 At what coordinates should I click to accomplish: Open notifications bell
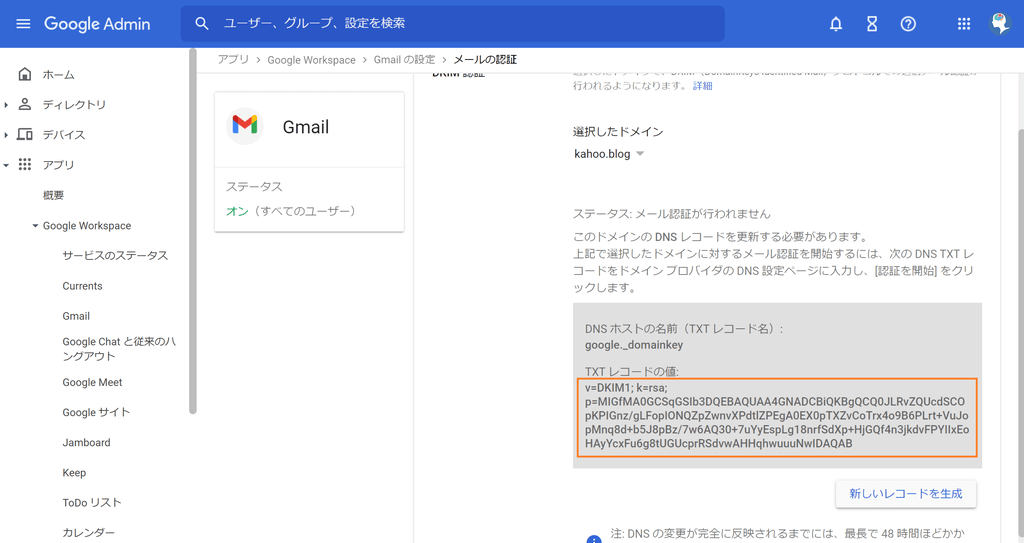tap(835, 24)
